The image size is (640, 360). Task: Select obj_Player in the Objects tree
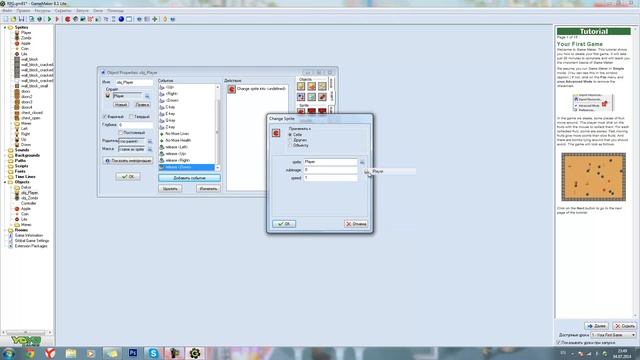pos(29,193)
